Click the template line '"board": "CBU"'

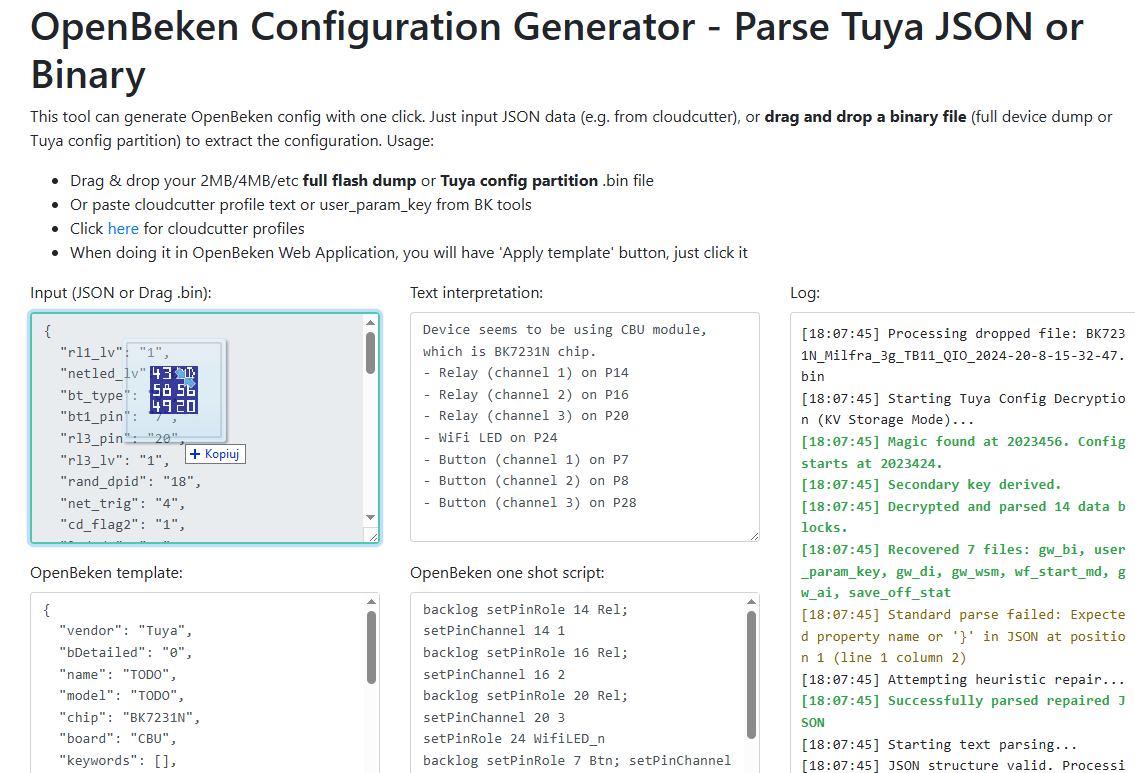(118, 738)
